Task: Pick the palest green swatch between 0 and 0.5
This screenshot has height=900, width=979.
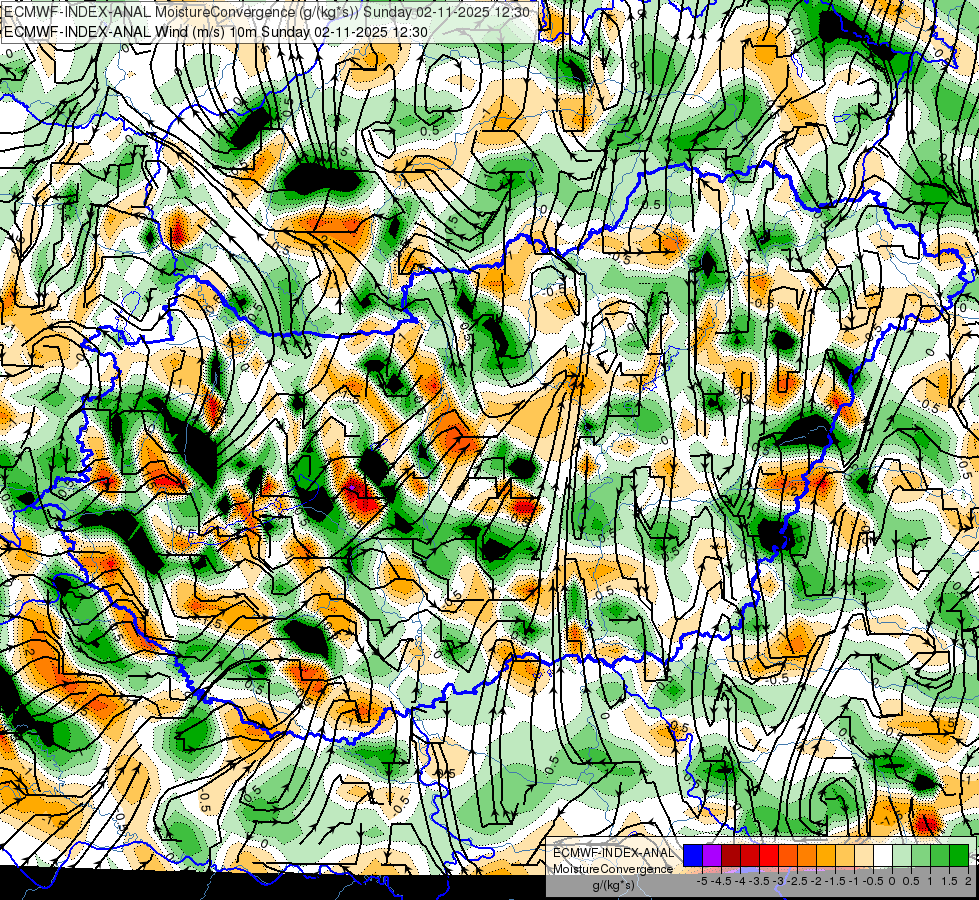Action: pyautogui.click(x=902, y=856)
